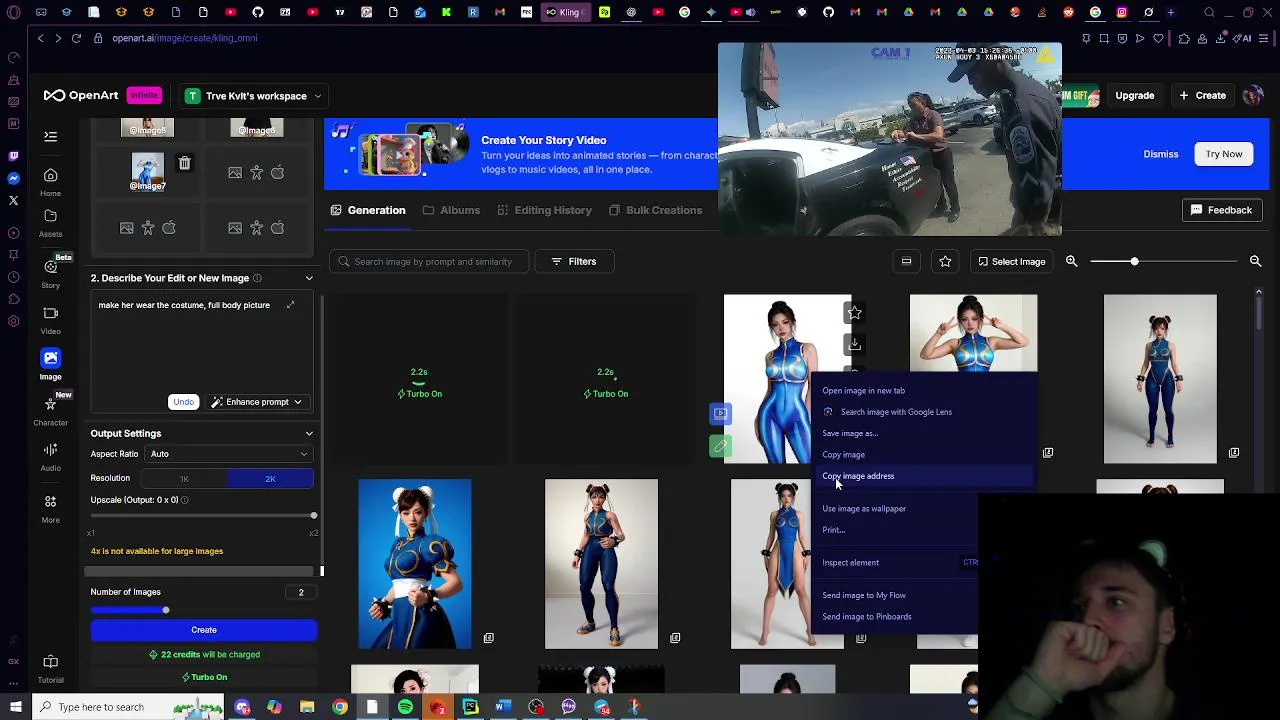
Task: Zoom in gallery with right magnifier
Action: 1255,261
